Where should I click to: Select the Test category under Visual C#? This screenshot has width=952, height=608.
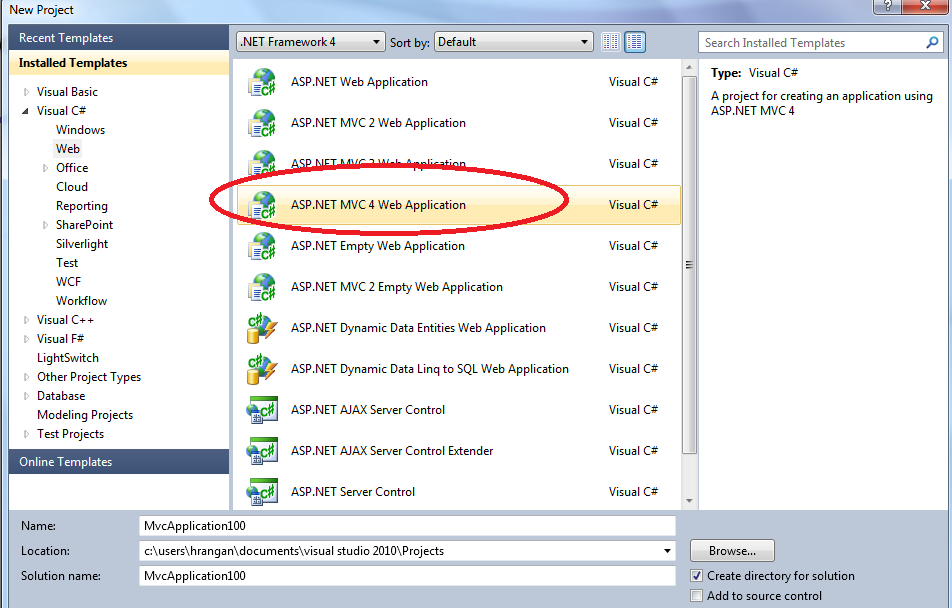pyautogui.click(x=67, y=263)
